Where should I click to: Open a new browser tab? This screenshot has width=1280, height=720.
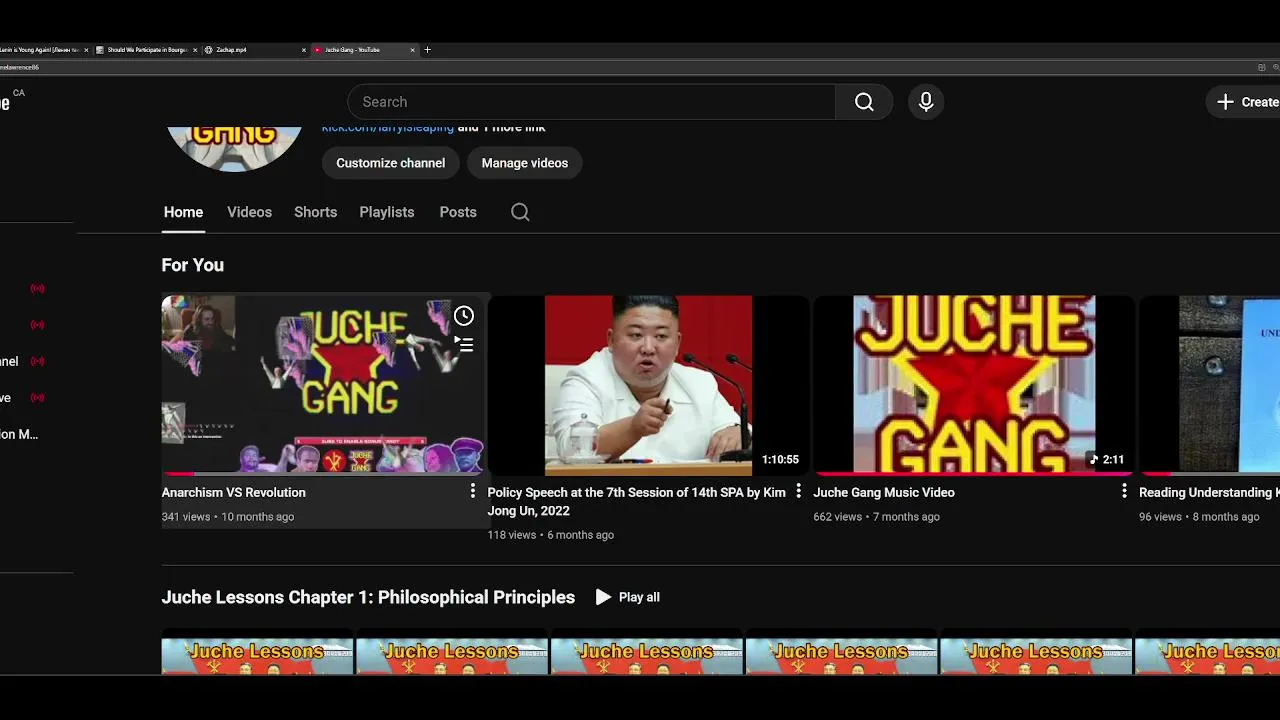point(427,50)
